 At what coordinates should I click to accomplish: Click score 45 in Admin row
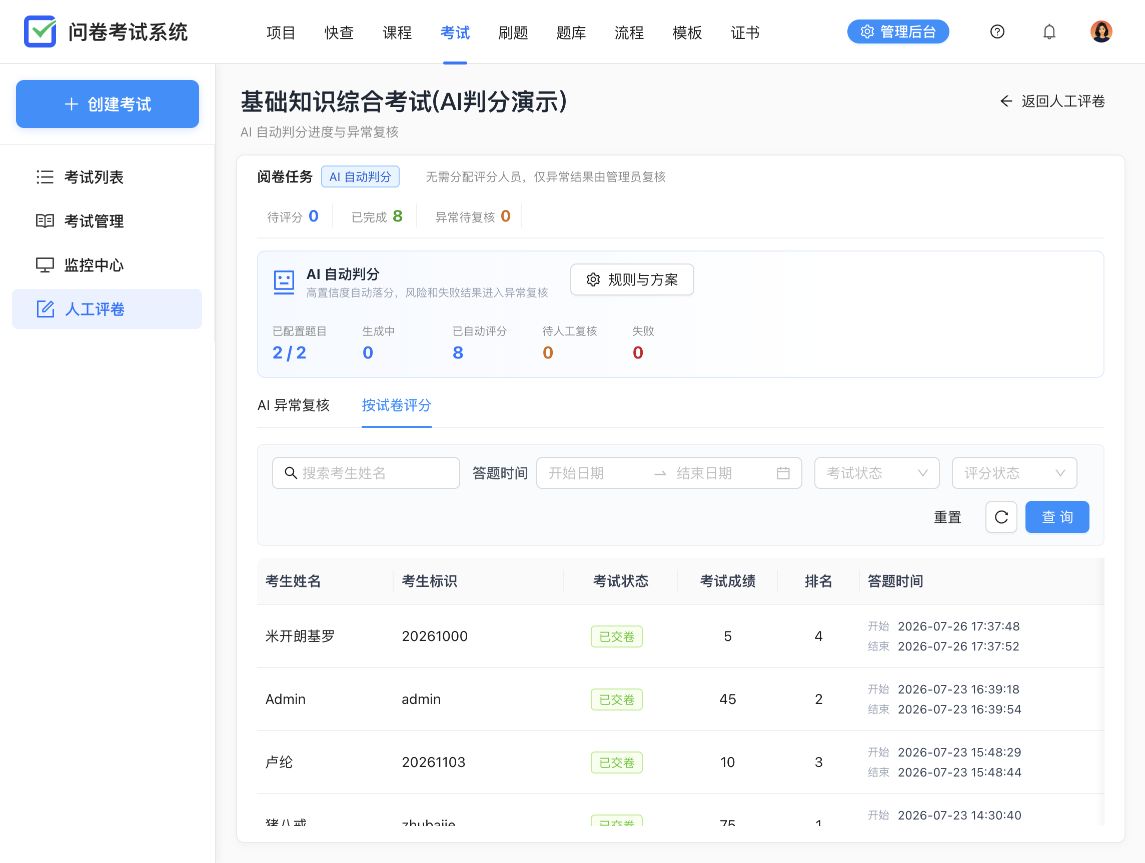727,699
